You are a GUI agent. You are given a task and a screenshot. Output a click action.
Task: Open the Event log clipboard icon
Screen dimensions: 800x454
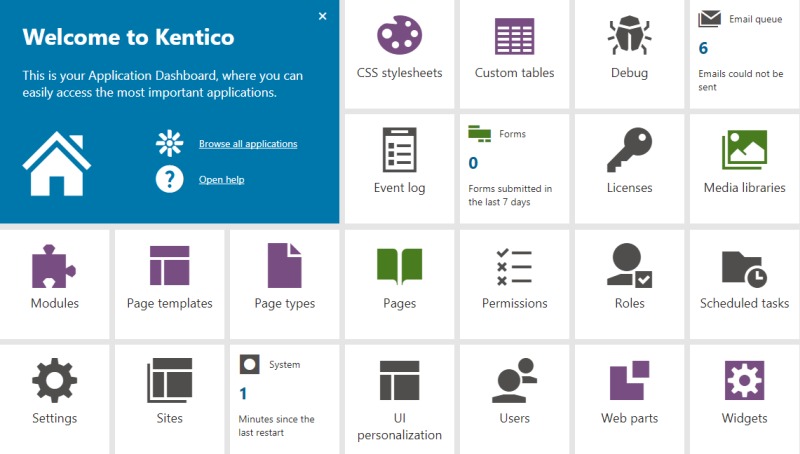click(399, 150)
